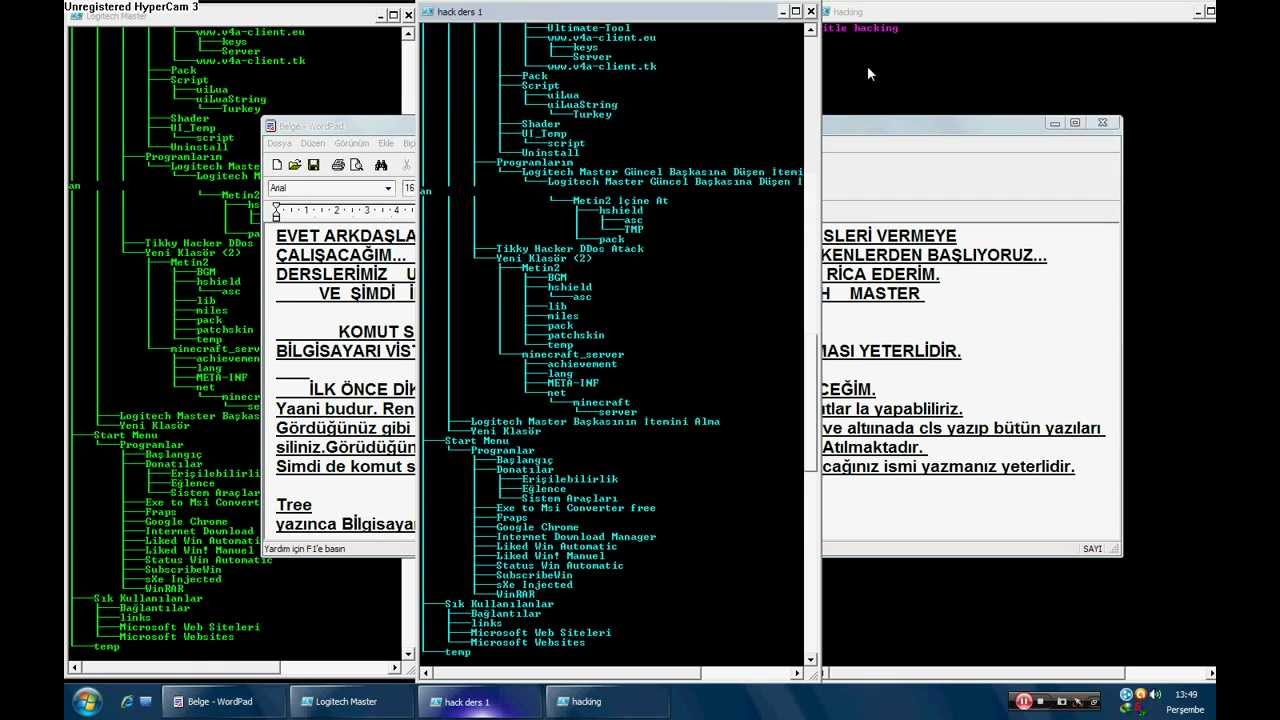Open the Düzen menu in WordPad
Image resolution: width=1280 pixels, height=720 pixels.
pyautogui.click(x=313, y=144)
